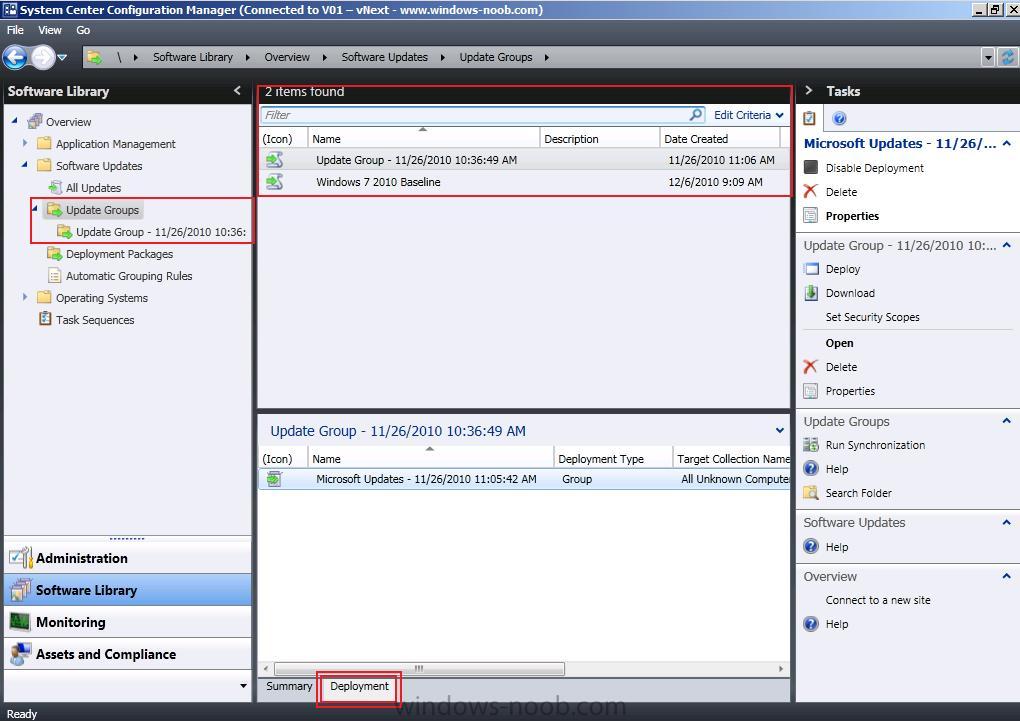Click the Assets and Compliance workspace icon
This screenshot has width=1020, height=721.
[x=20, y=654]
